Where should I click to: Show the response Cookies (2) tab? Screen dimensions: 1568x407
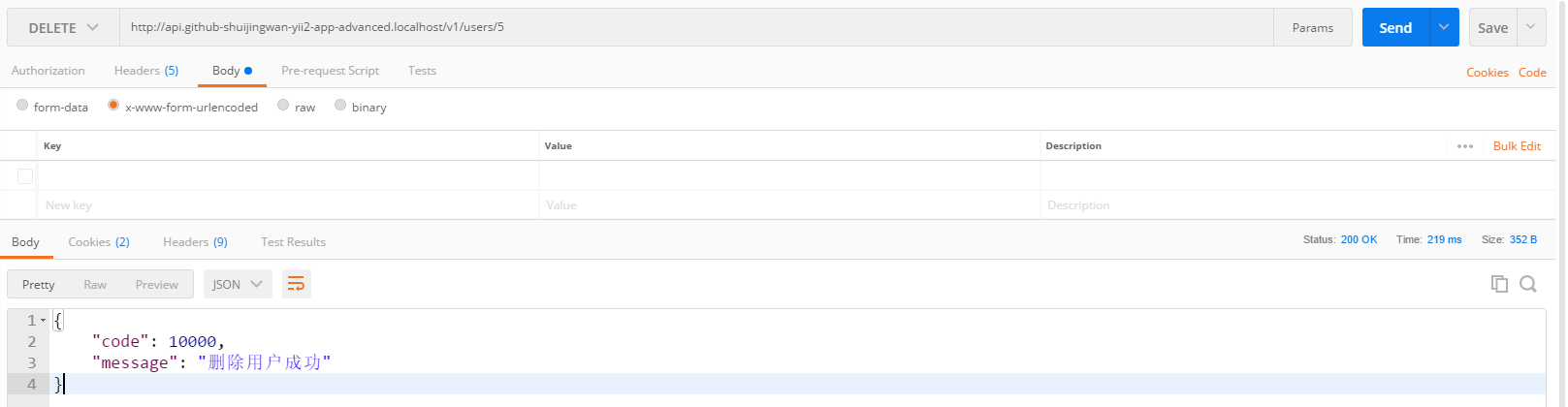(99, 242)
